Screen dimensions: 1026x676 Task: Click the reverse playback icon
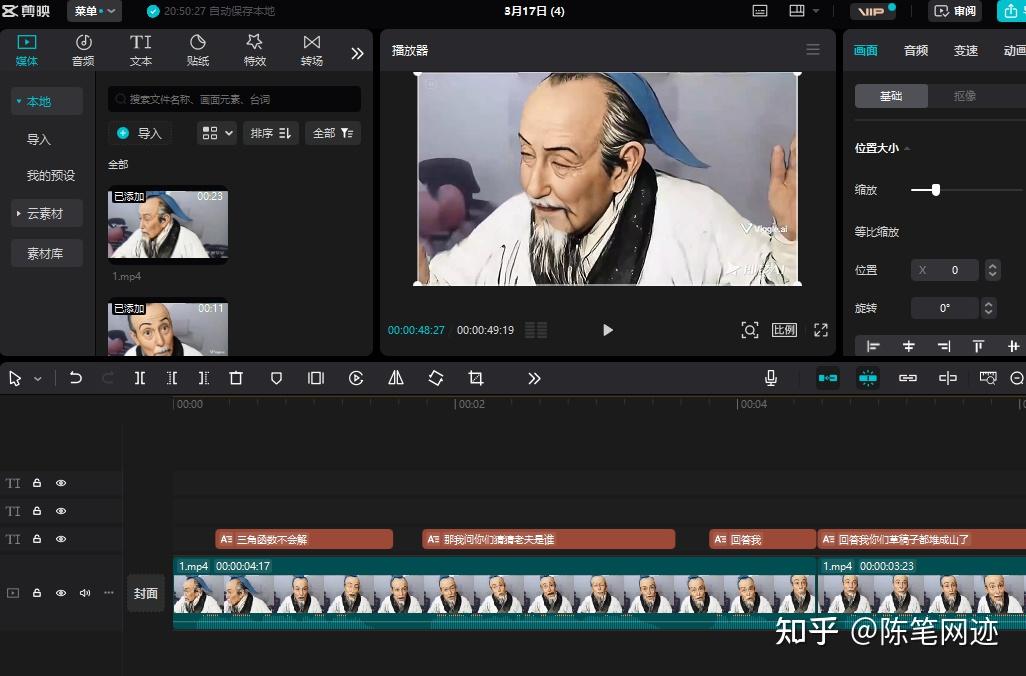click(356, 378)
